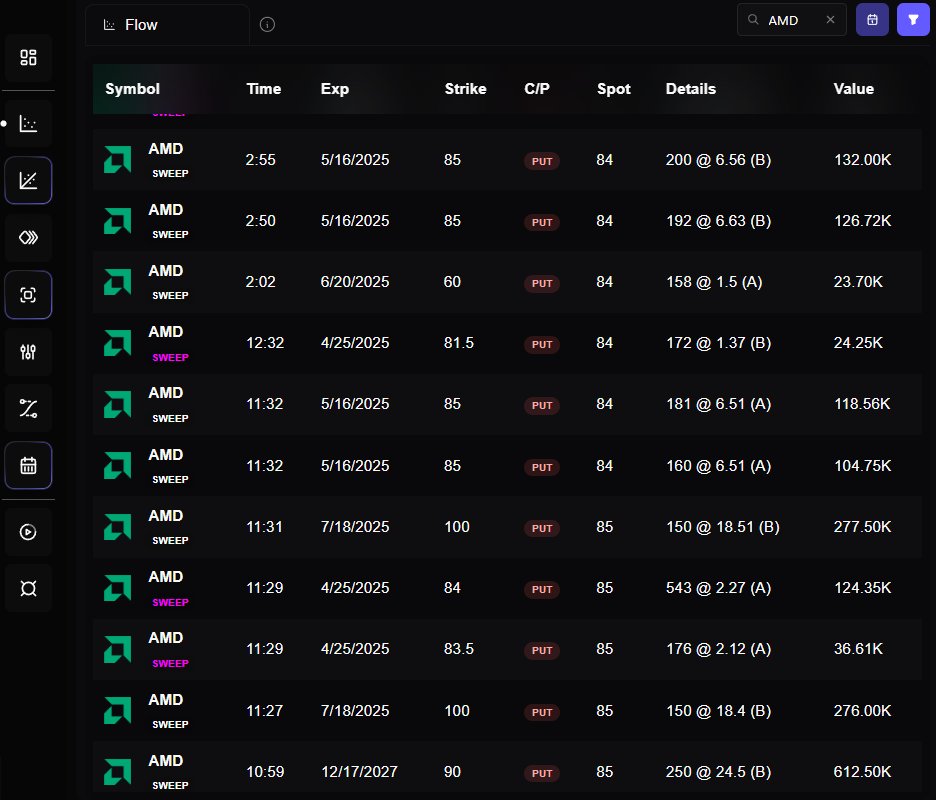
Task: Click the double-chevron diamond sidebar icon
Action: (28, 238)
